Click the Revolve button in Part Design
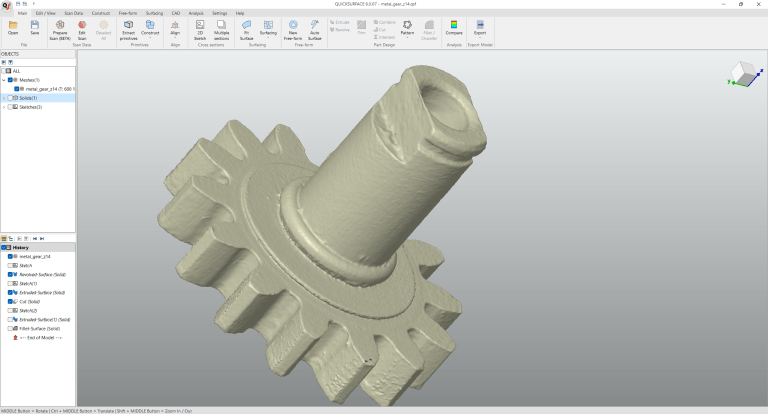 coord(340,29)
